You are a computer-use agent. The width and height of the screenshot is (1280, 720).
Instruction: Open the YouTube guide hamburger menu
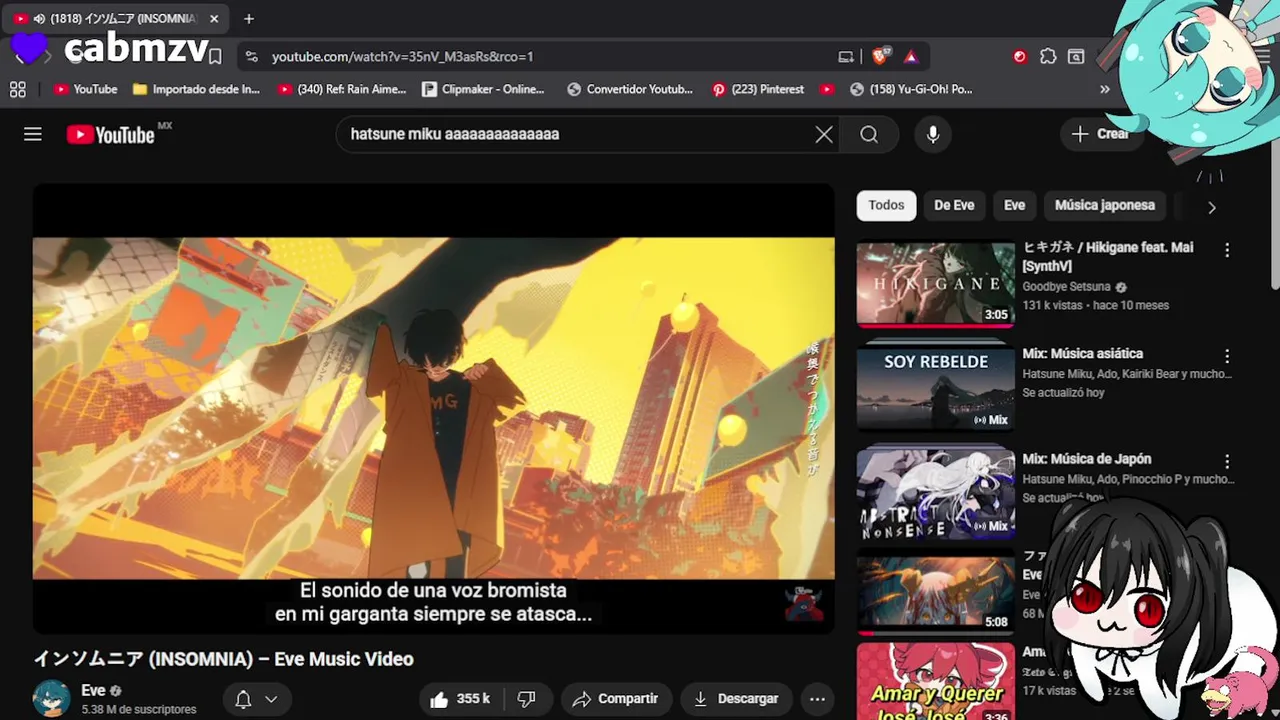[x=33, y=134]
